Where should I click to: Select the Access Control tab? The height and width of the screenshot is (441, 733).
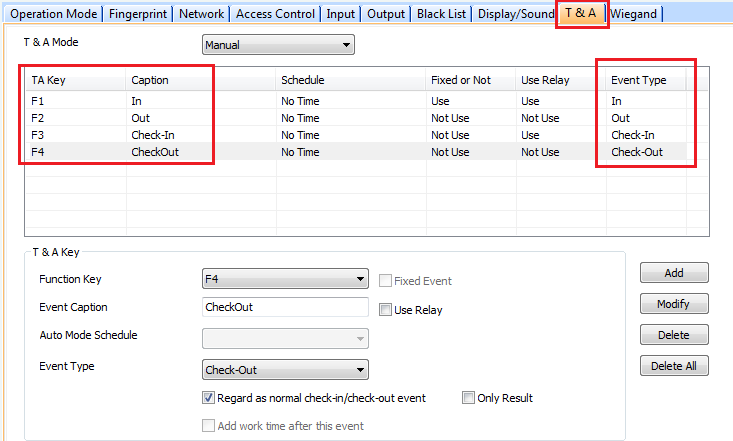coord(275,14)
